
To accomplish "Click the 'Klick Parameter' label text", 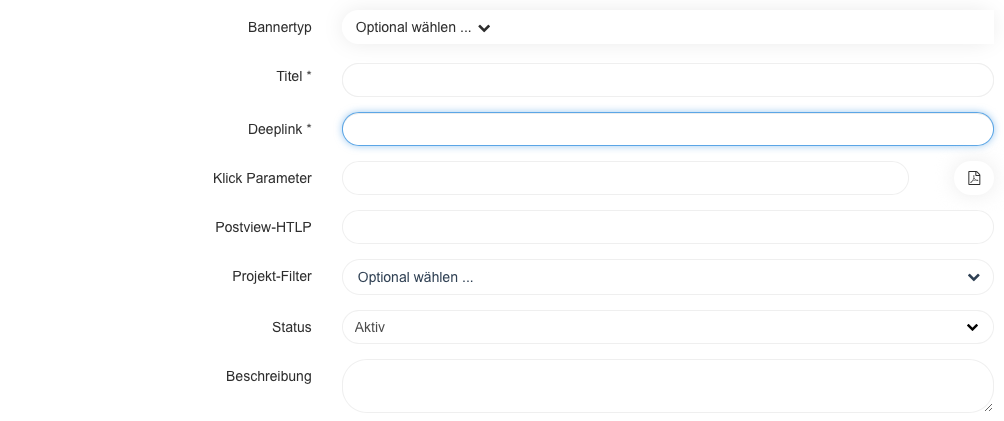I will click(x=262, y=178).
